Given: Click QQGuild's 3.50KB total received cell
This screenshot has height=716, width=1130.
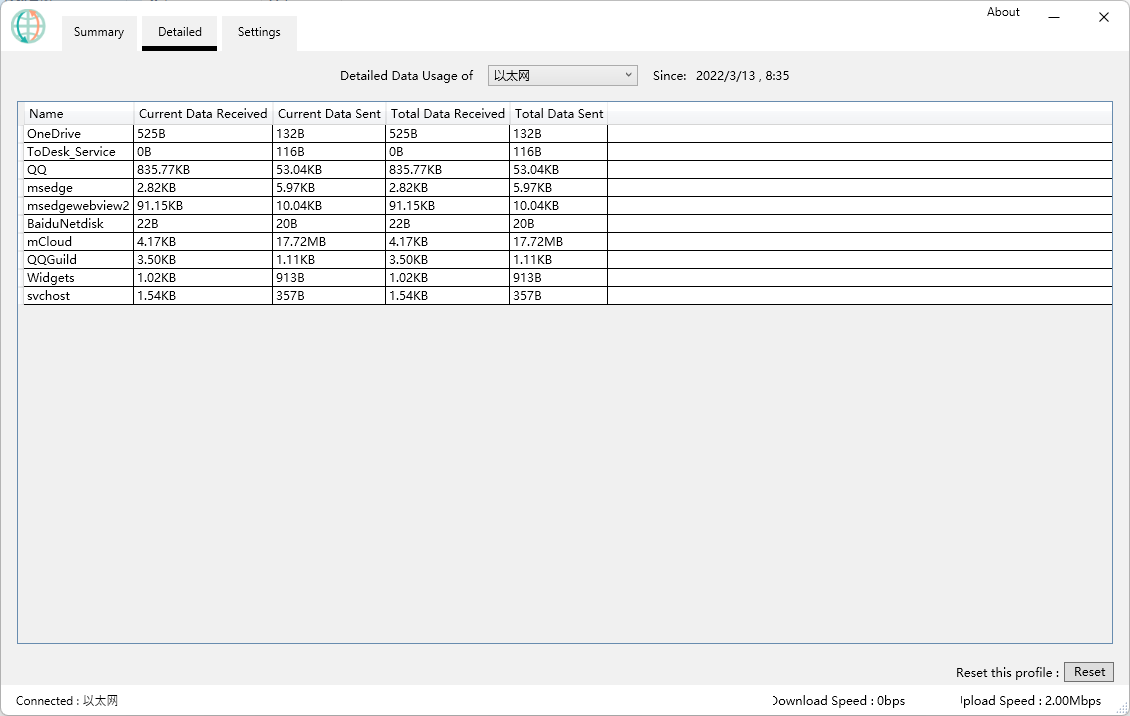Looking at the screenshot, I should pyautogui.click(x=448, y=260).
